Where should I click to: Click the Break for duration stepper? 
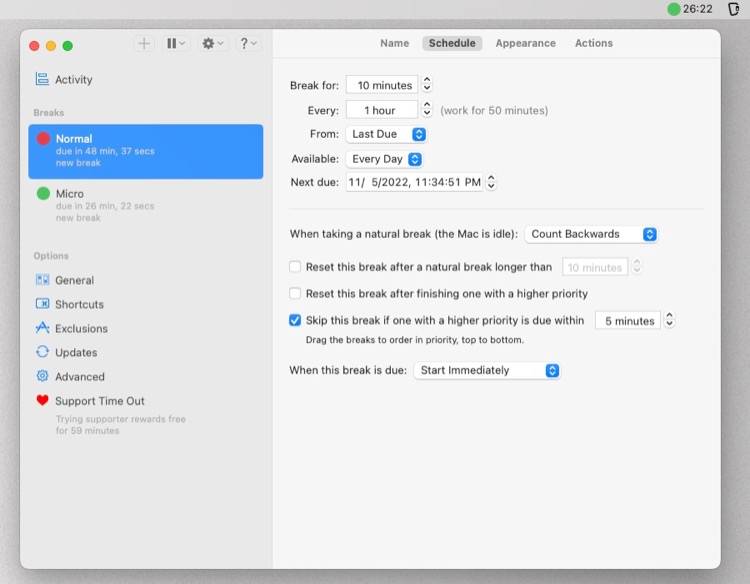pos(427,84)
